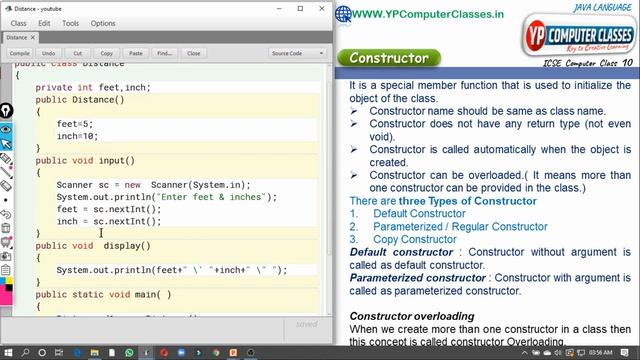Click the pen nib icon in annotation toolbar

tap(6, 111)
